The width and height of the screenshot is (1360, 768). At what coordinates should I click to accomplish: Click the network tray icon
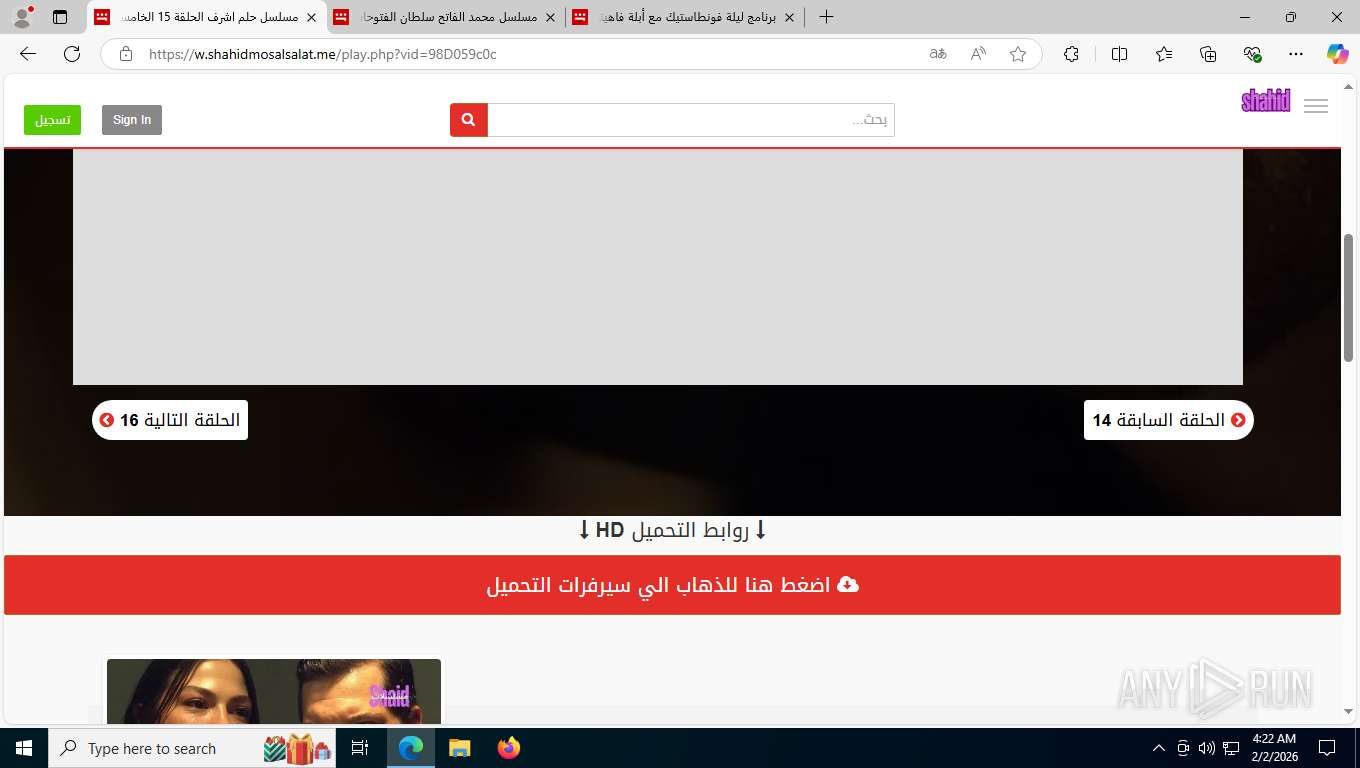(1231, 748)
